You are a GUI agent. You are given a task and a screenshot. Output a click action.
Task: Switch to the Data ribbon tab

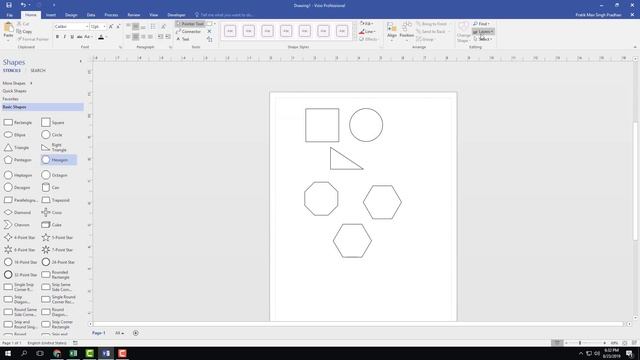(x=91, y=15)
